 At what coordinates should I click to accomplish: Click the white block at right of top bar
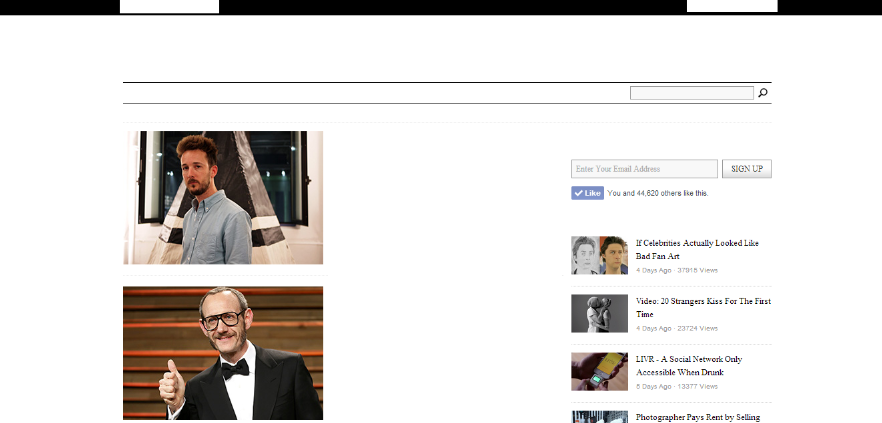(731, 6)
